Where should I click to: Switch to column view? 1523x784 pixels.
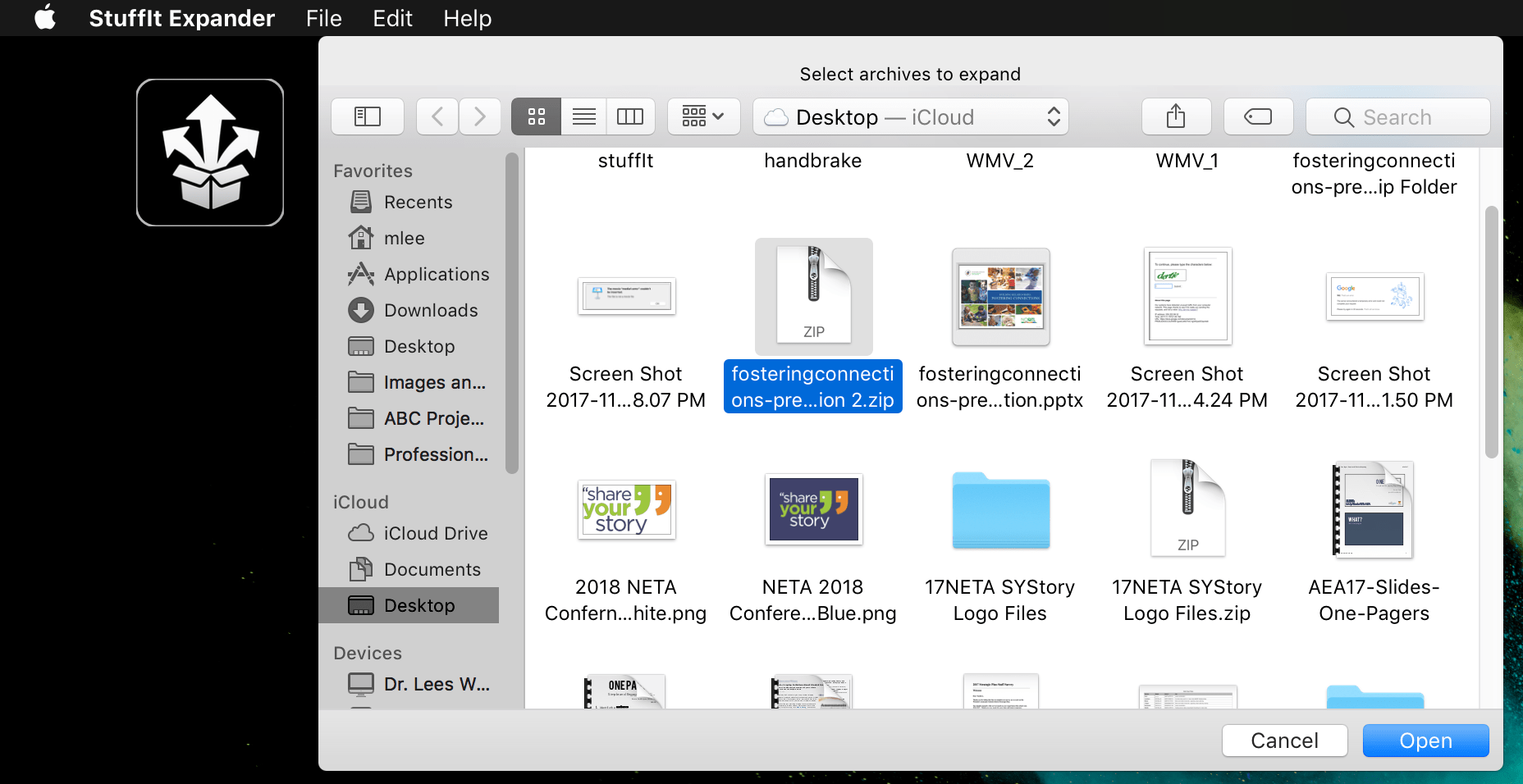click(630, 116)
